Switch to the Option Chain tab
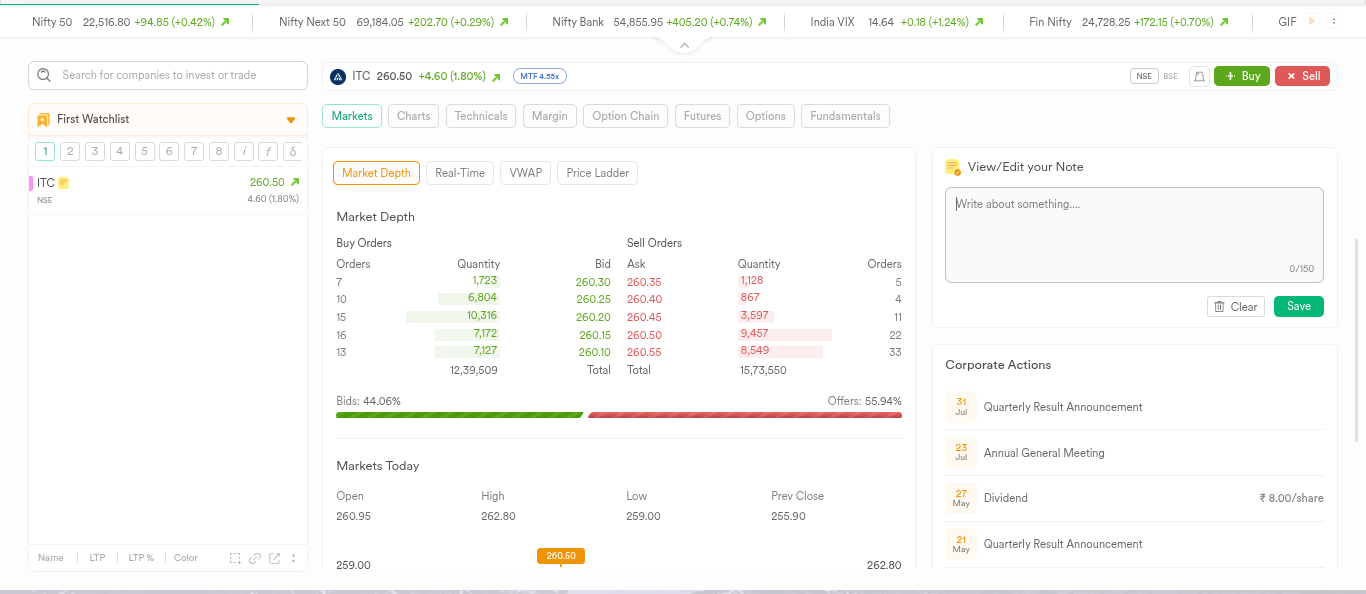 (x=626, y=116)
